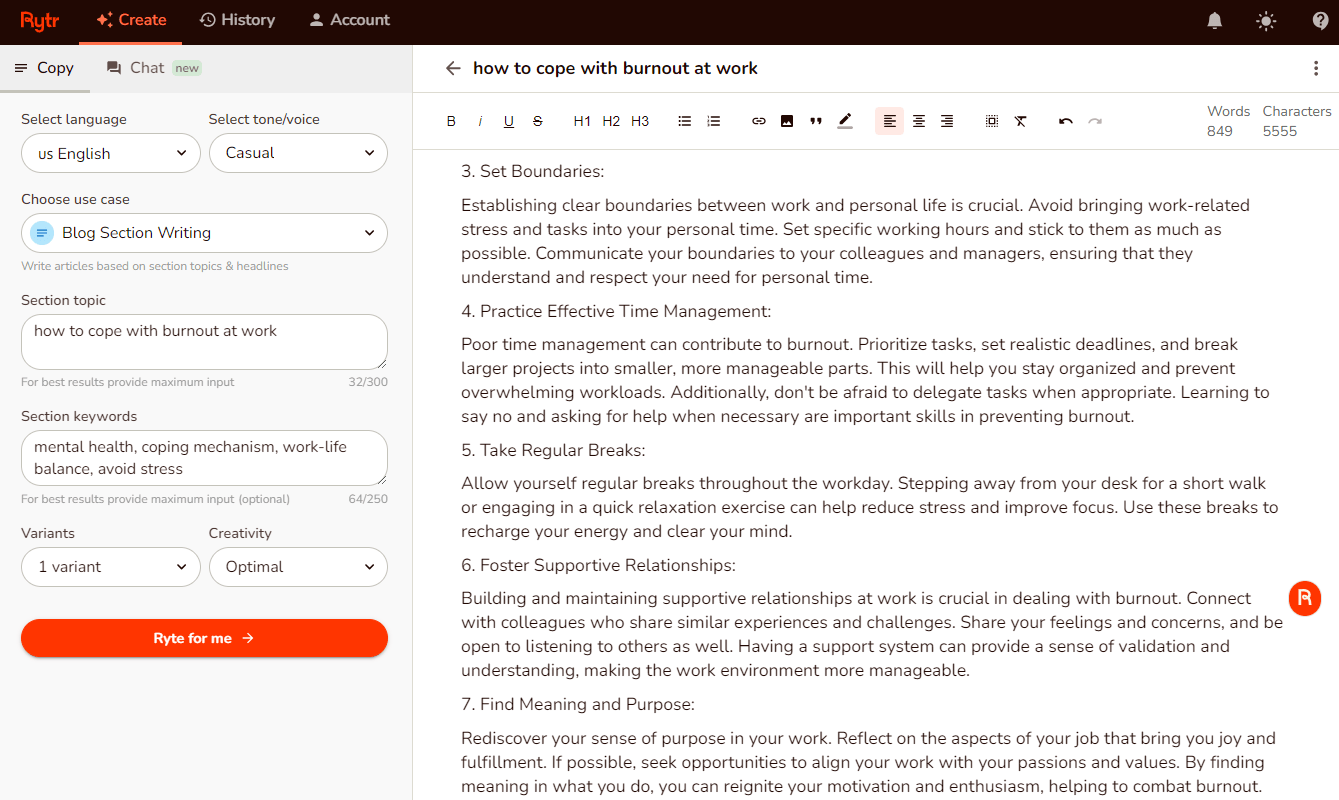Open the History menu item

coord(237,20)
